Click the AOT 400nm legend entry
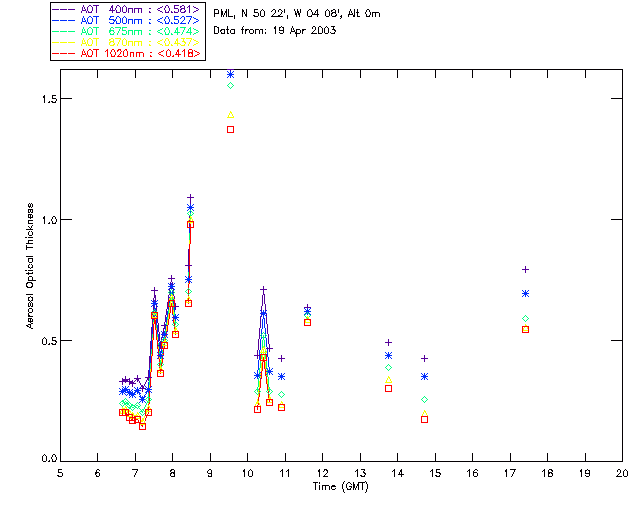Viewport: 640px width, 512px height. tap(128, 9)
